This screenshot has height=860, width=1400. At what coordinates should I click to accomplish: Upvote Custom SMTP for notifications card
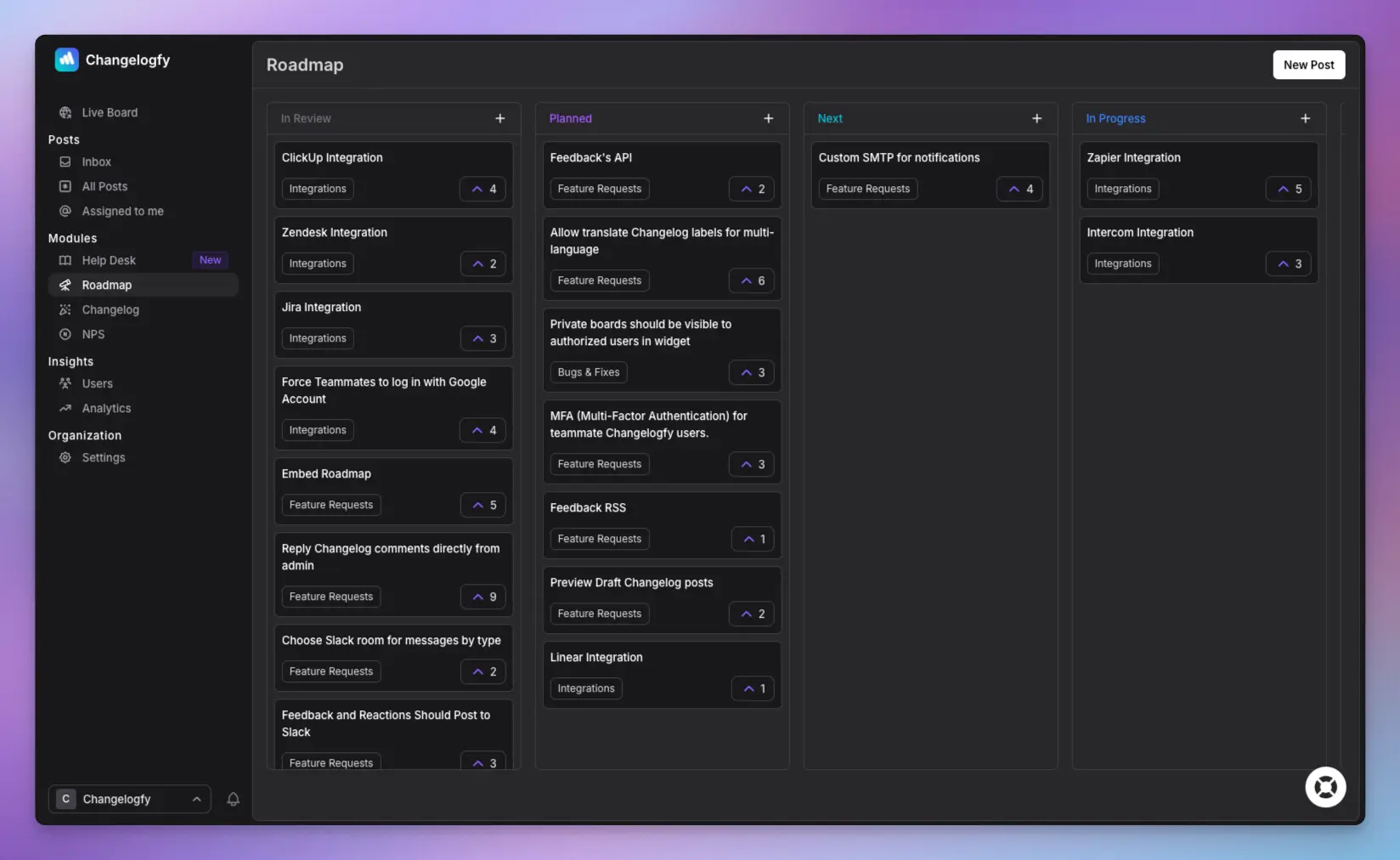click(x=1019, y=189)
